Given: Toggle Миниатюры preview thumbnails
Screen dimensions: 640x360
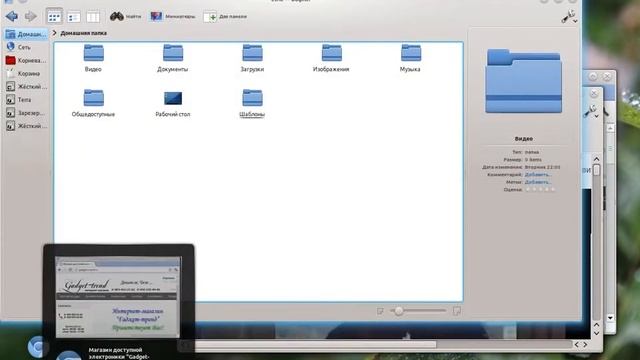Looking at the screenshot, I should coord(172,16).
